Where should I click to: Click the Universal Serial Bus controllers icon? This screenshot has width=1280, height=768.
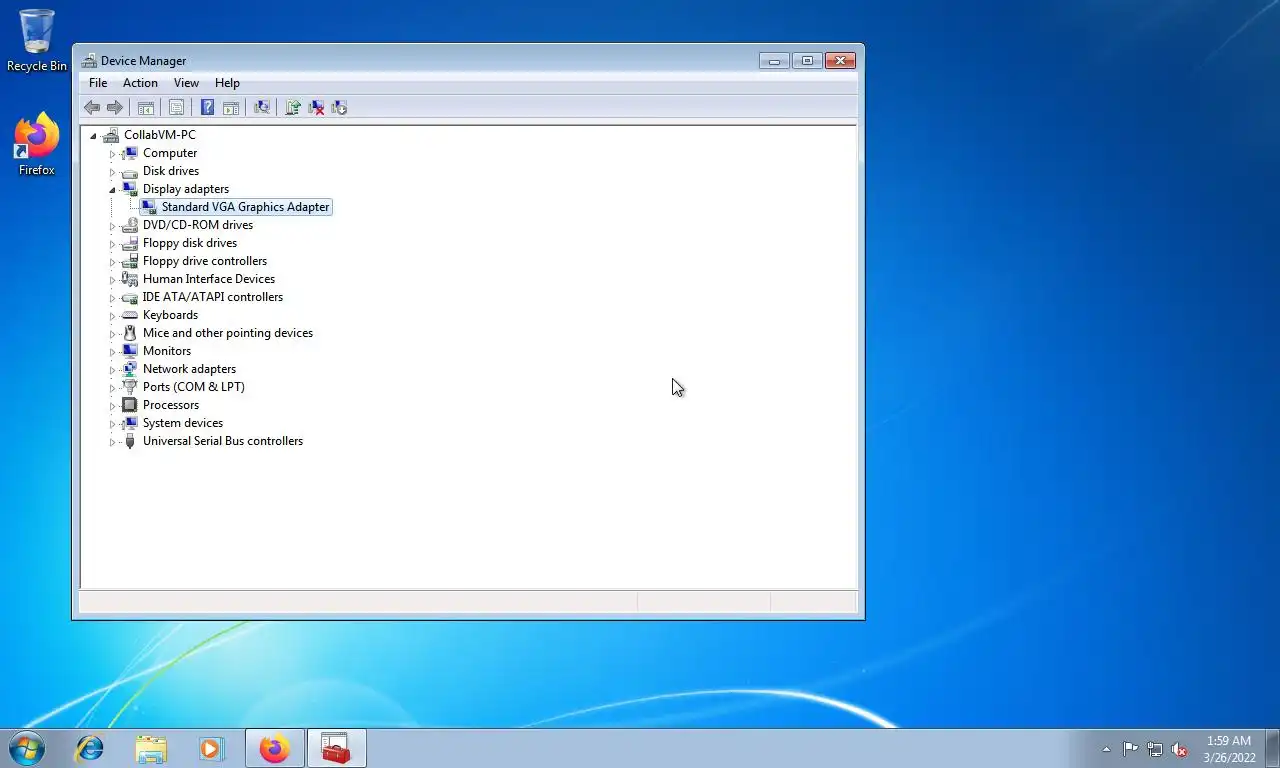pyautogui.click(x=129, y=441)
